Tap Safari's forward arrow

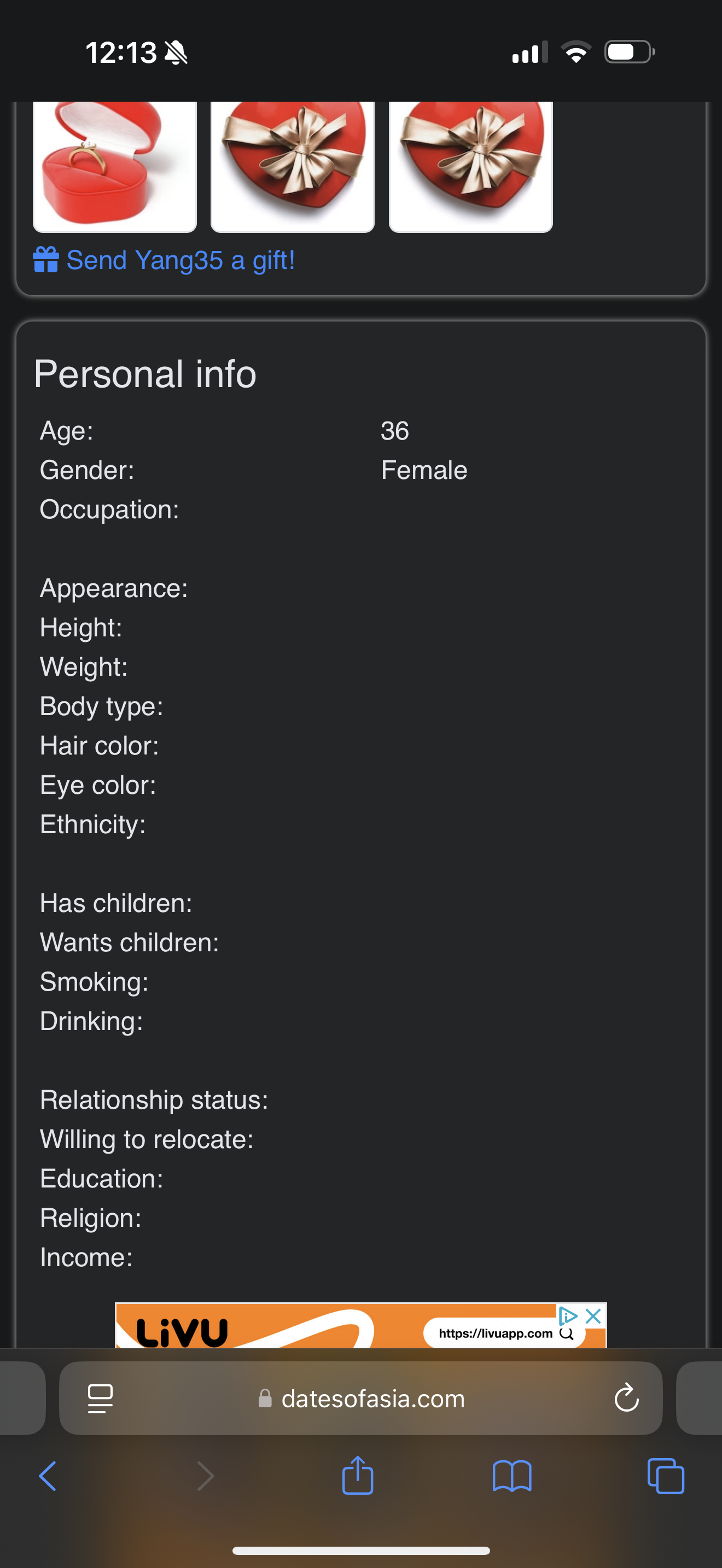[206, 1476]
